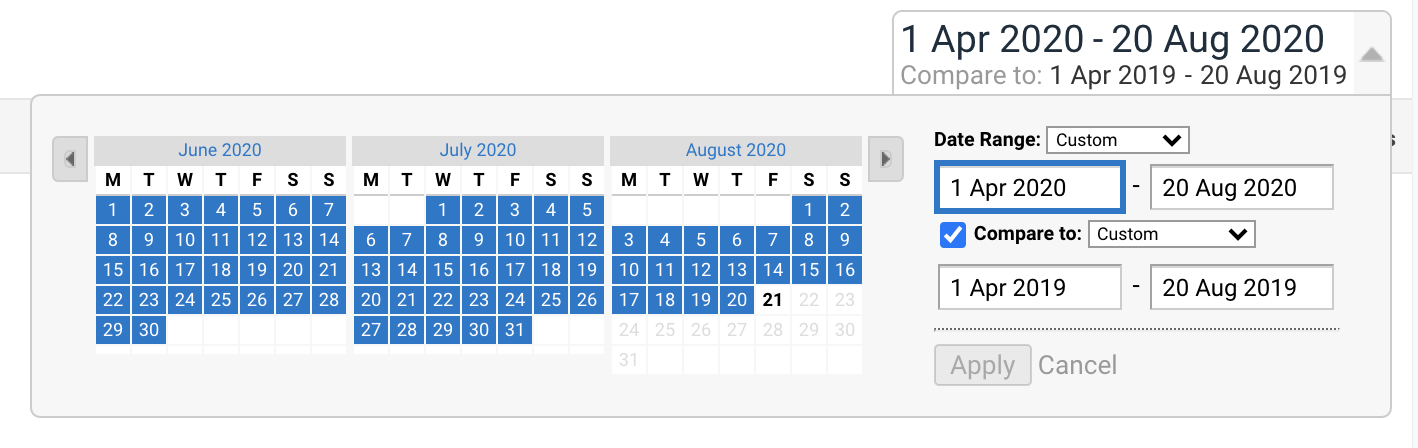This screenshot has height=448, width=1418.
Task: Collapse date picker using top-right triangle
Action: 1372,55
